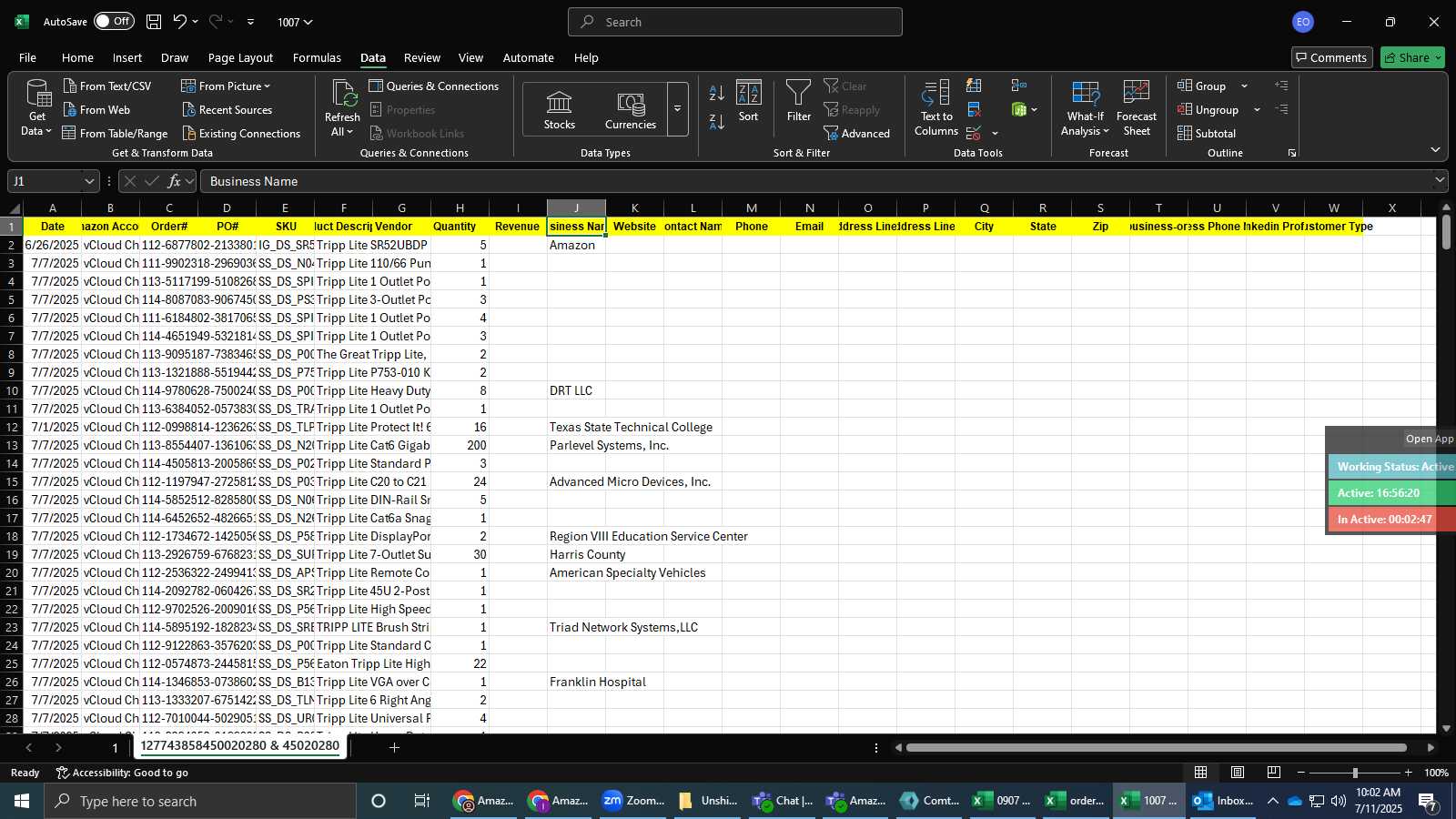Open What-If Analysis menu
The height and width of the screenshot is (819, 1456).
coord(1085,108)
